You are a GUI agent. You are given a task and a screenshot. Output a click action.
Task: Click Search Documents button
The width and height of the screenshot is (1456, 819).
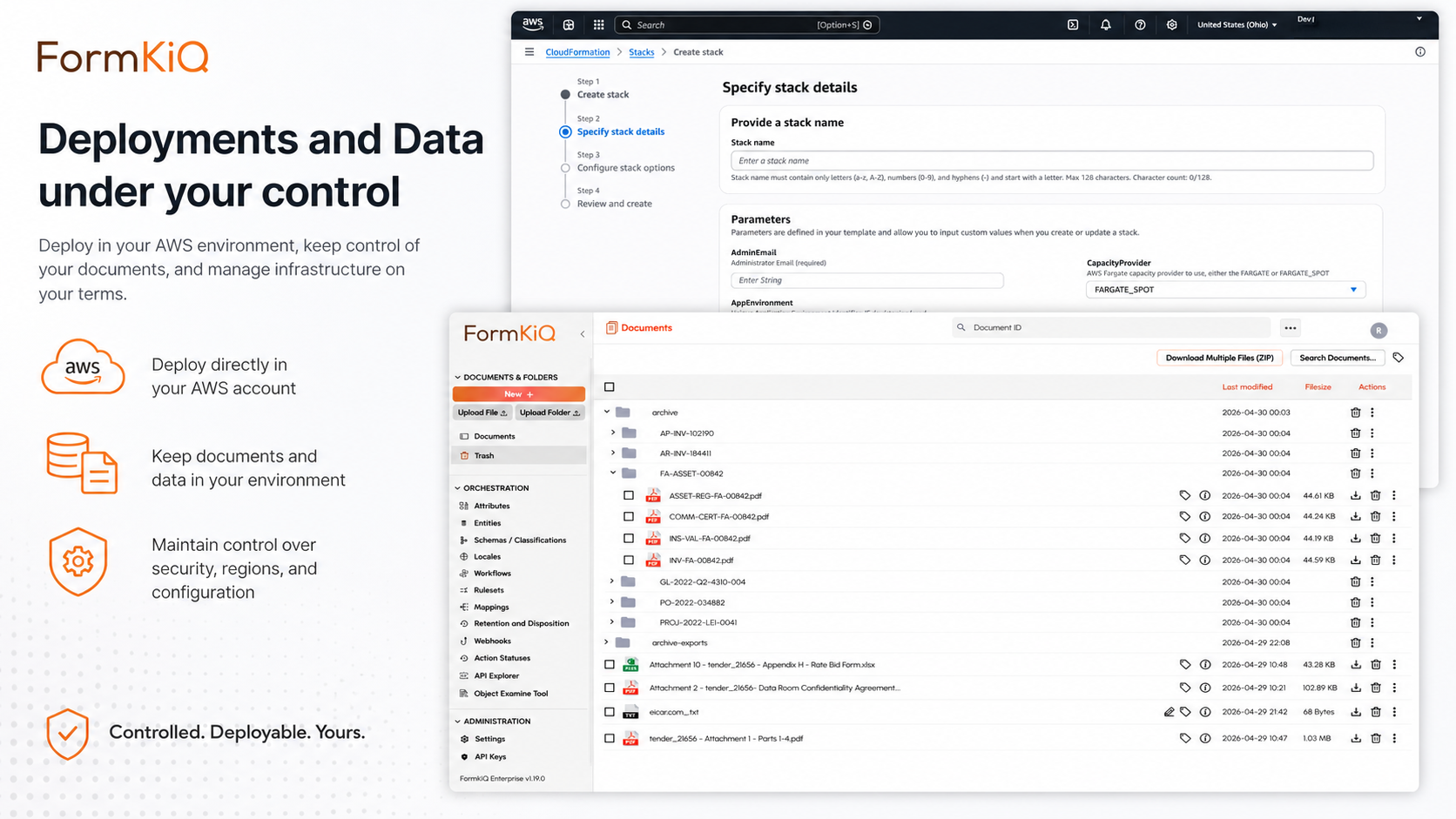point(1338,358)
